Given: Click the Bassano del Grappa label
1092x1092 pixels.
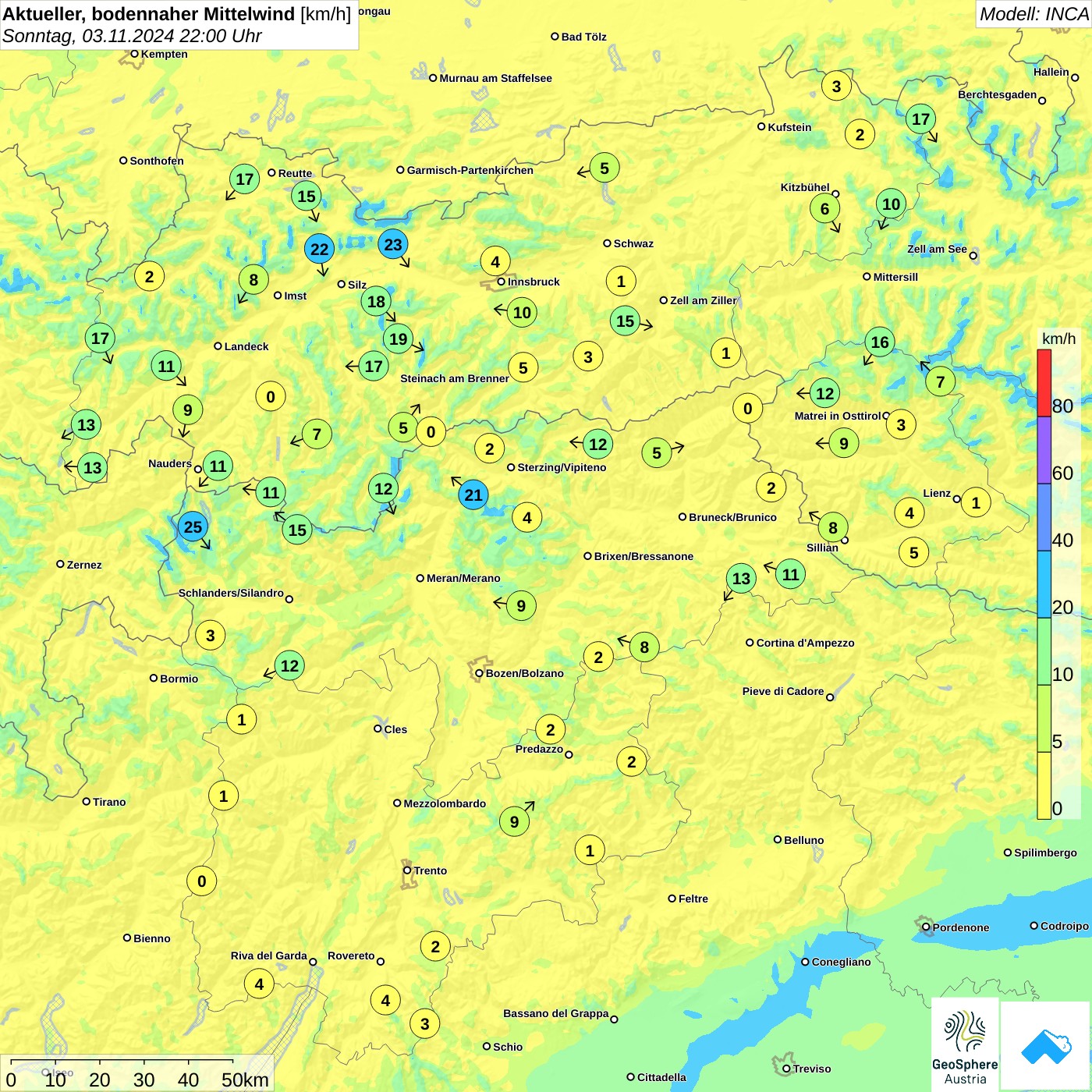Looking at the screenshot, I should [x=555, y=1013].
